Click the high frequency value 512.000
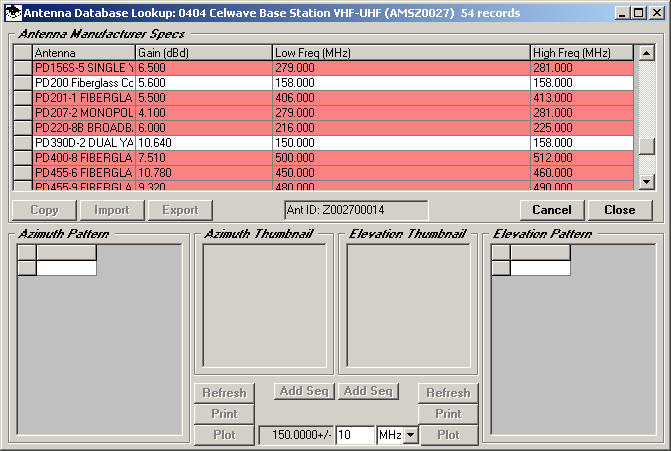 [552, 157]
